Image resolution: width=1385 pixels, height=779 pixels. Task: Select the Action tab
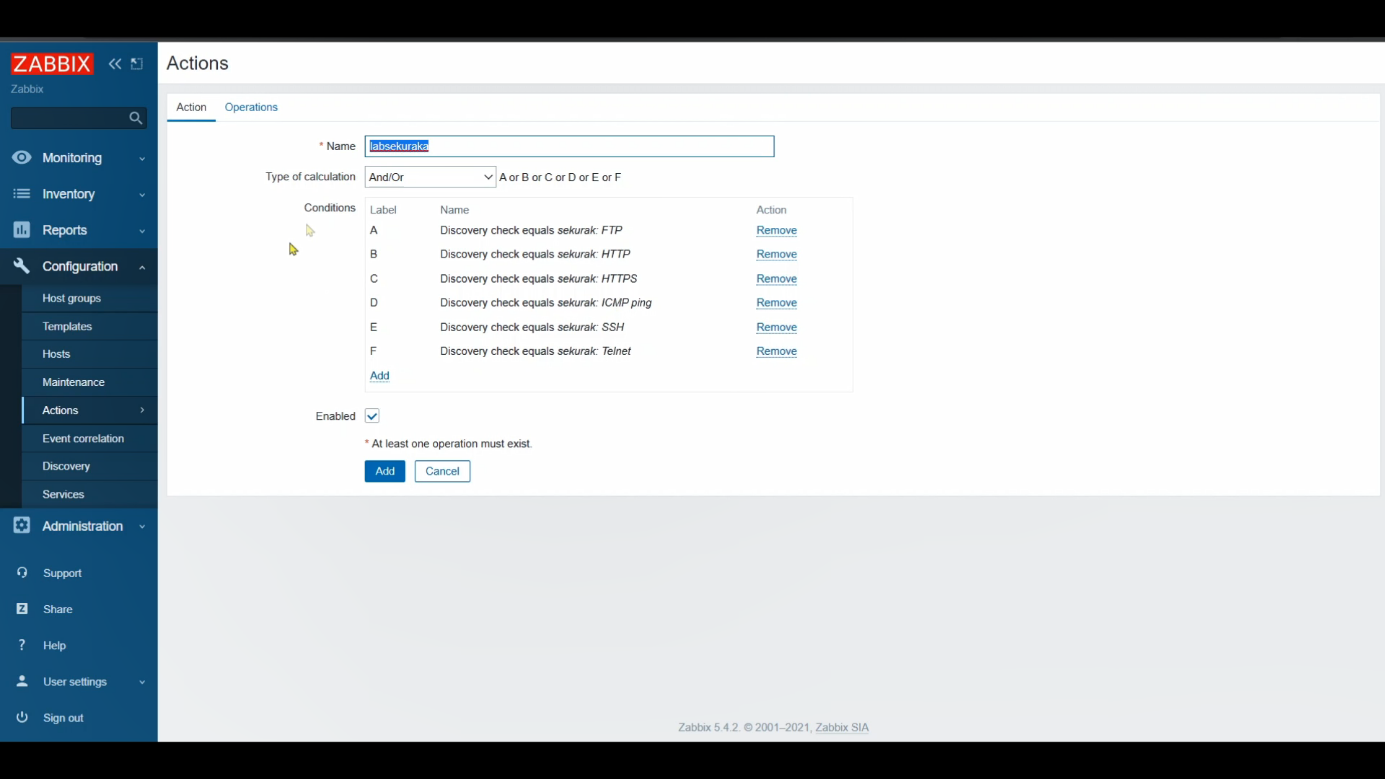pyautogui.click(x=191, y=107)
